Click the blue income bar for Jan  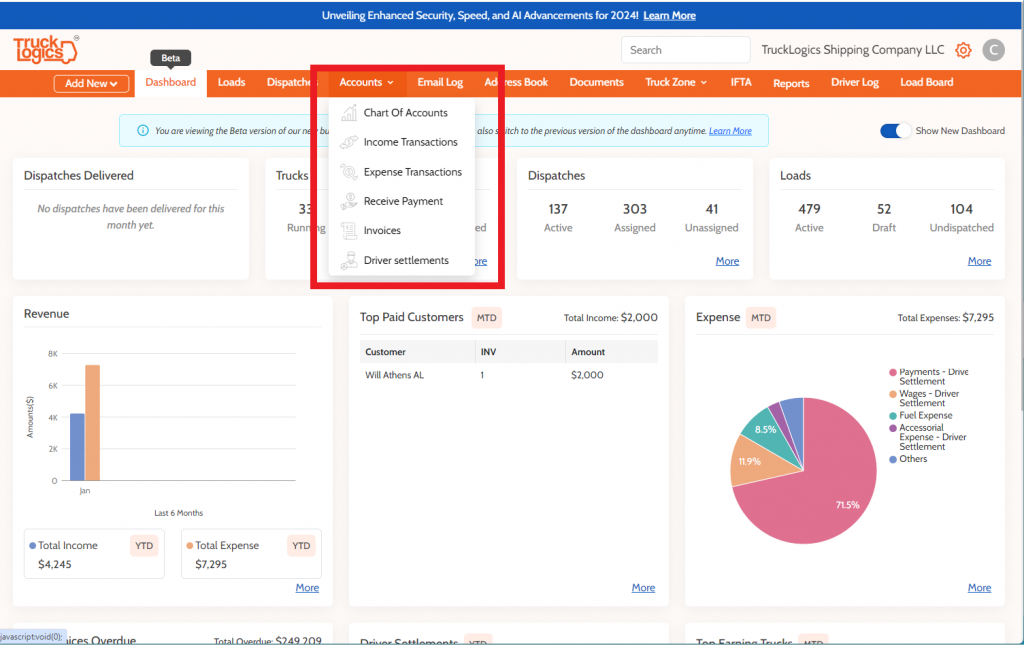point(77,447)
